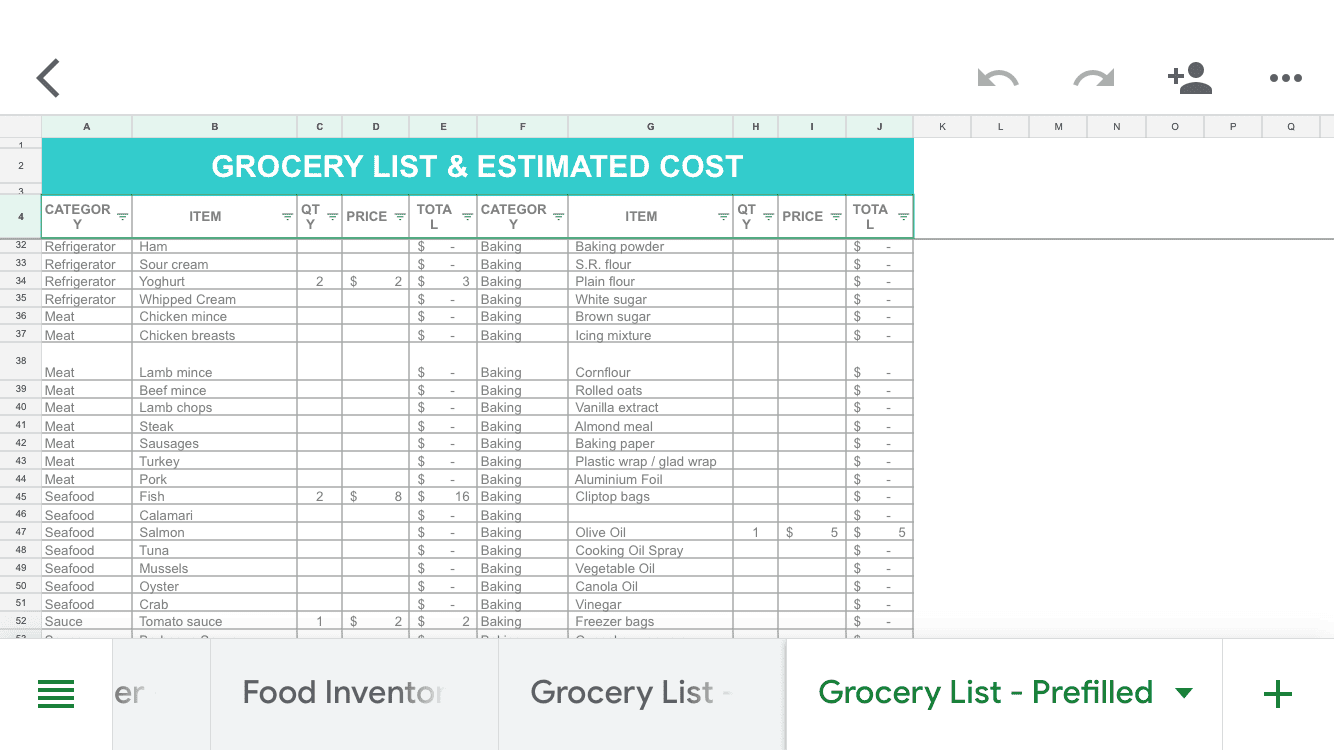
Task: Open the Grocery List - Prefilled tab dropdown
Action: tap(1184, 691)
